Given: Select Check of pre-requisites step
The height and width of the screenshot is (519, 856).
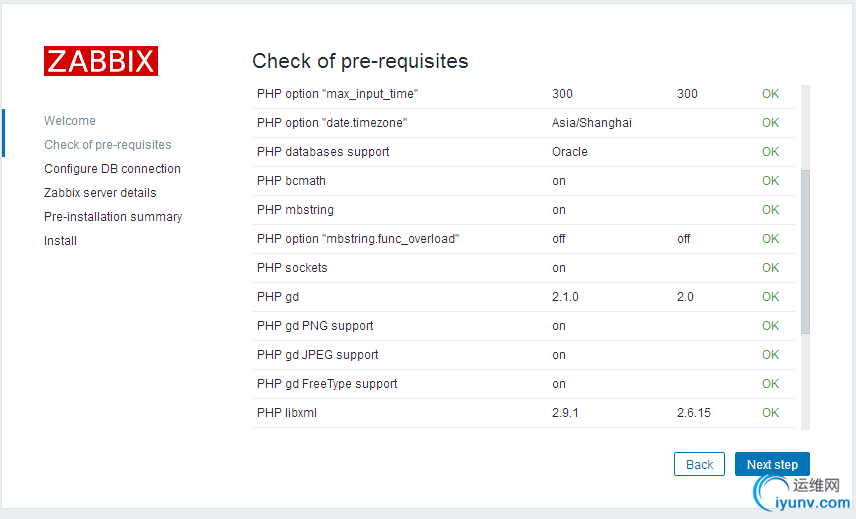Looking at the screenshot, I should click(x=108, y=145).
